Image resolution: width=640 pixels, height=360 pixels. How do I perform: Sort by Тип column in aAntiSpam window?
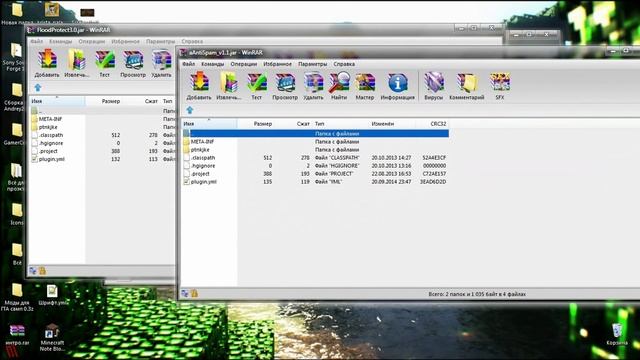point(320,124)
